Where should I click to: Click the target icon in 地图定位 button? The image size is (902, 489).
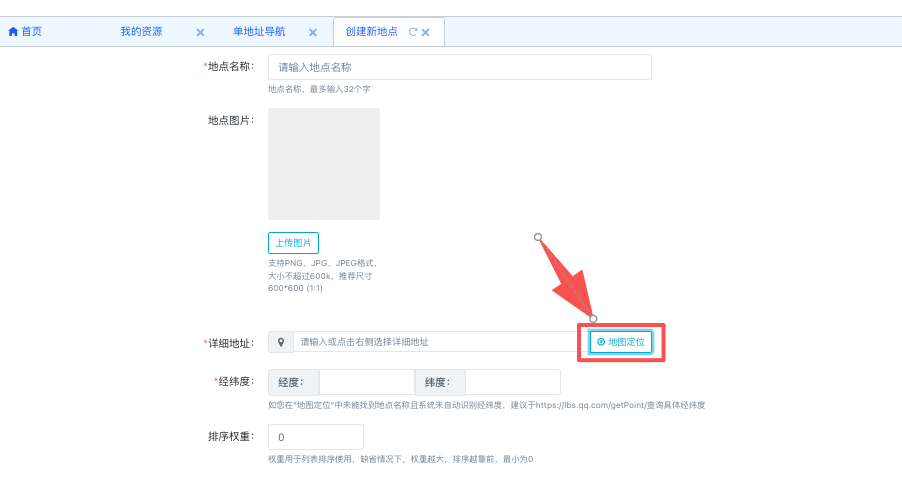pyautogui.click(x=601, y=342)
